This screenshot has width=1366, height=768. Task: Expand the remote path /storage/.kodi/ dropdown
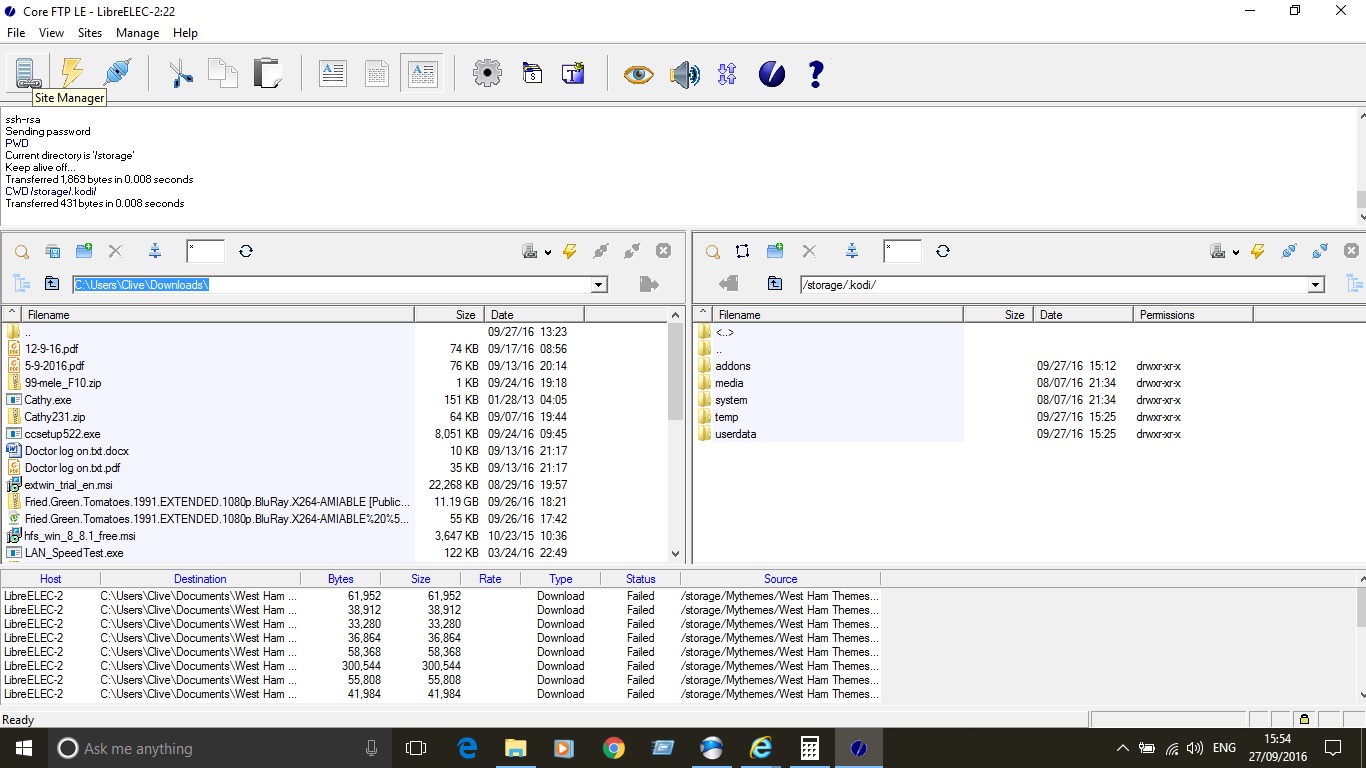pos(1316,285)
